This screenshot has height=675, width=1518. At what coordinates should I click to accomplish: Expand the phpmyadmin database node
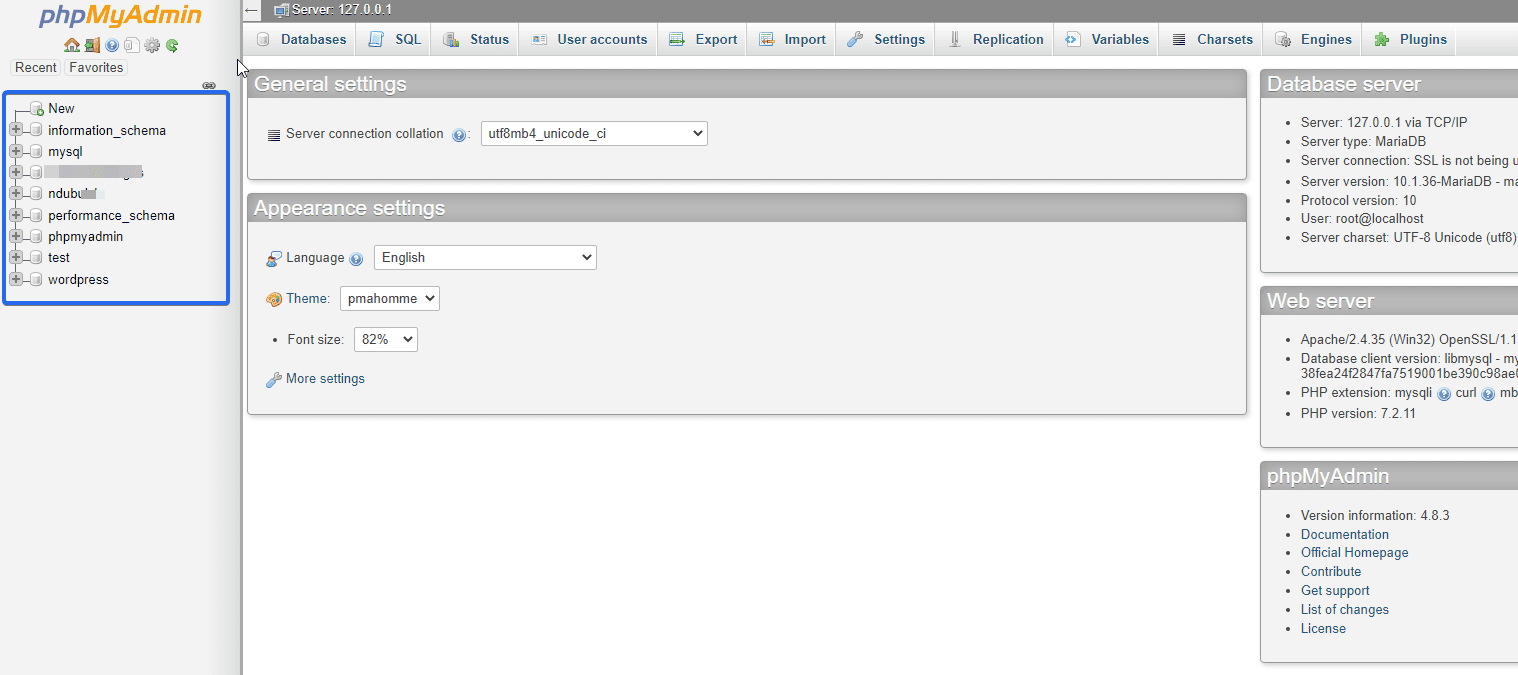pyautogui.click(x=16, y=236)
